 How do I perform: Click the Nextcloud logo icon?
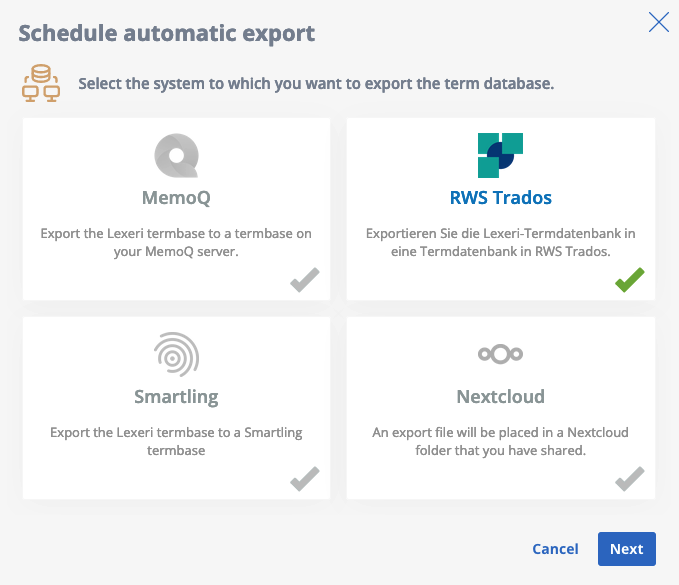[500, 354]
